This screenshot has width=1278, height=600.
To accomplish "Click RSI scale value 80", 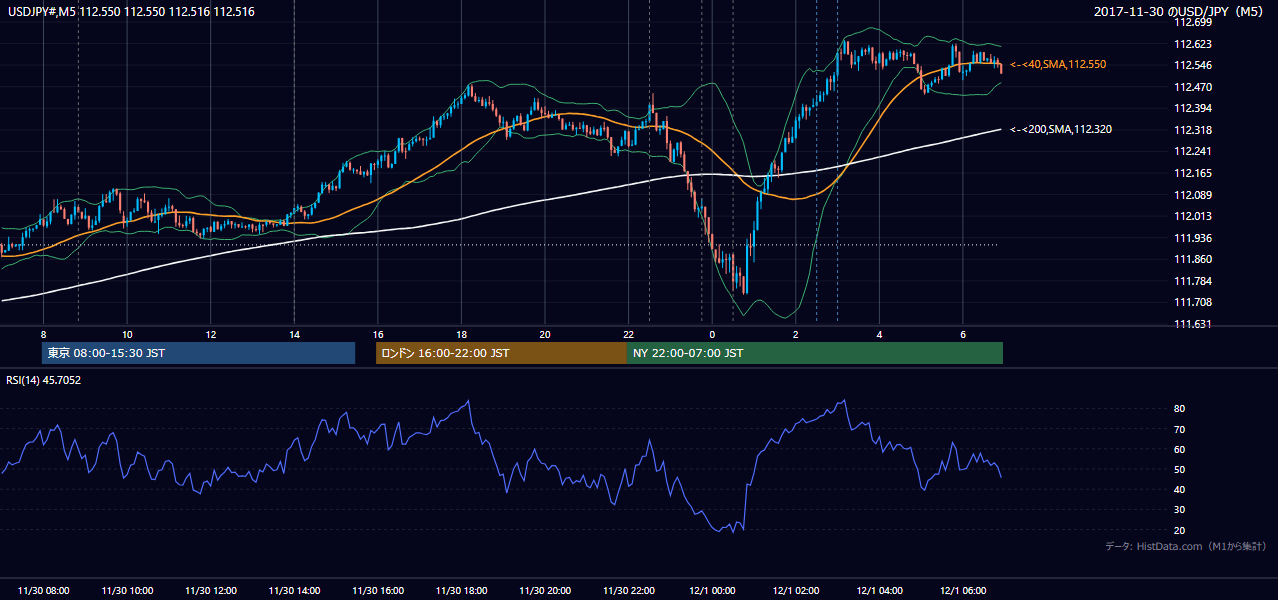I will tap(1180, 409).
